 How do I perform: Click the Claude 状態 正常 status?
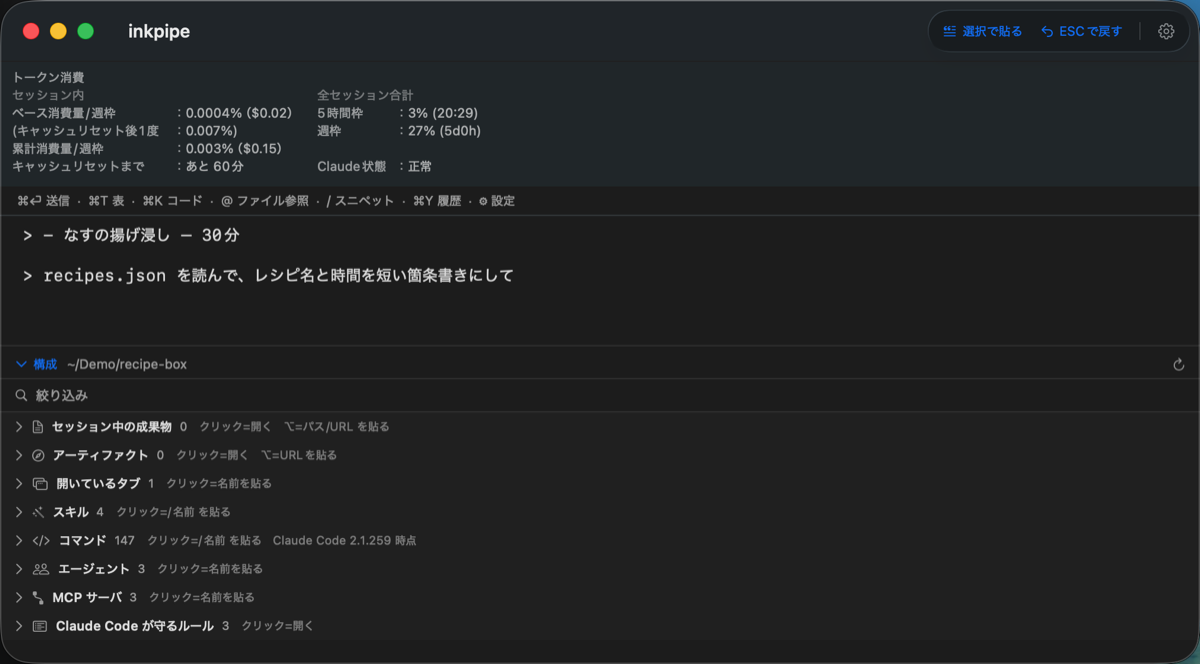point(375,166)
